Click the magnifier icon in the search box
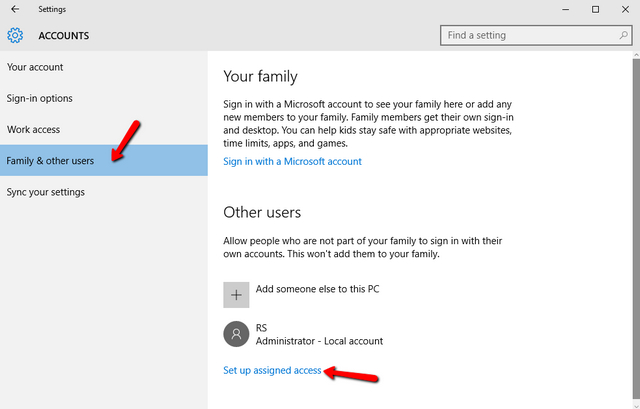Screen dimensions: 640x409 pyautogui.click(x=620, y=35)
